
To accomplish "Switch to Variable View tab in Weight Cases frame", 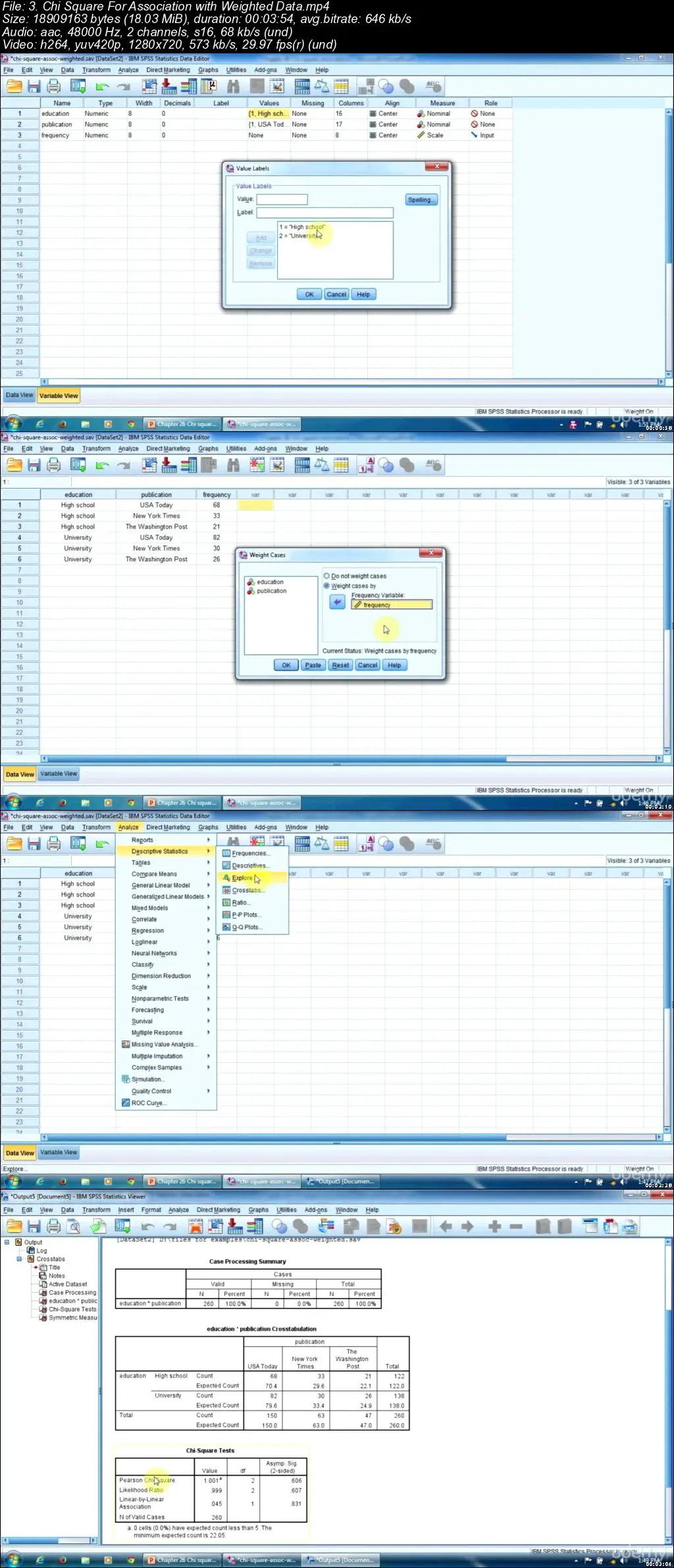I will point(59,774).
